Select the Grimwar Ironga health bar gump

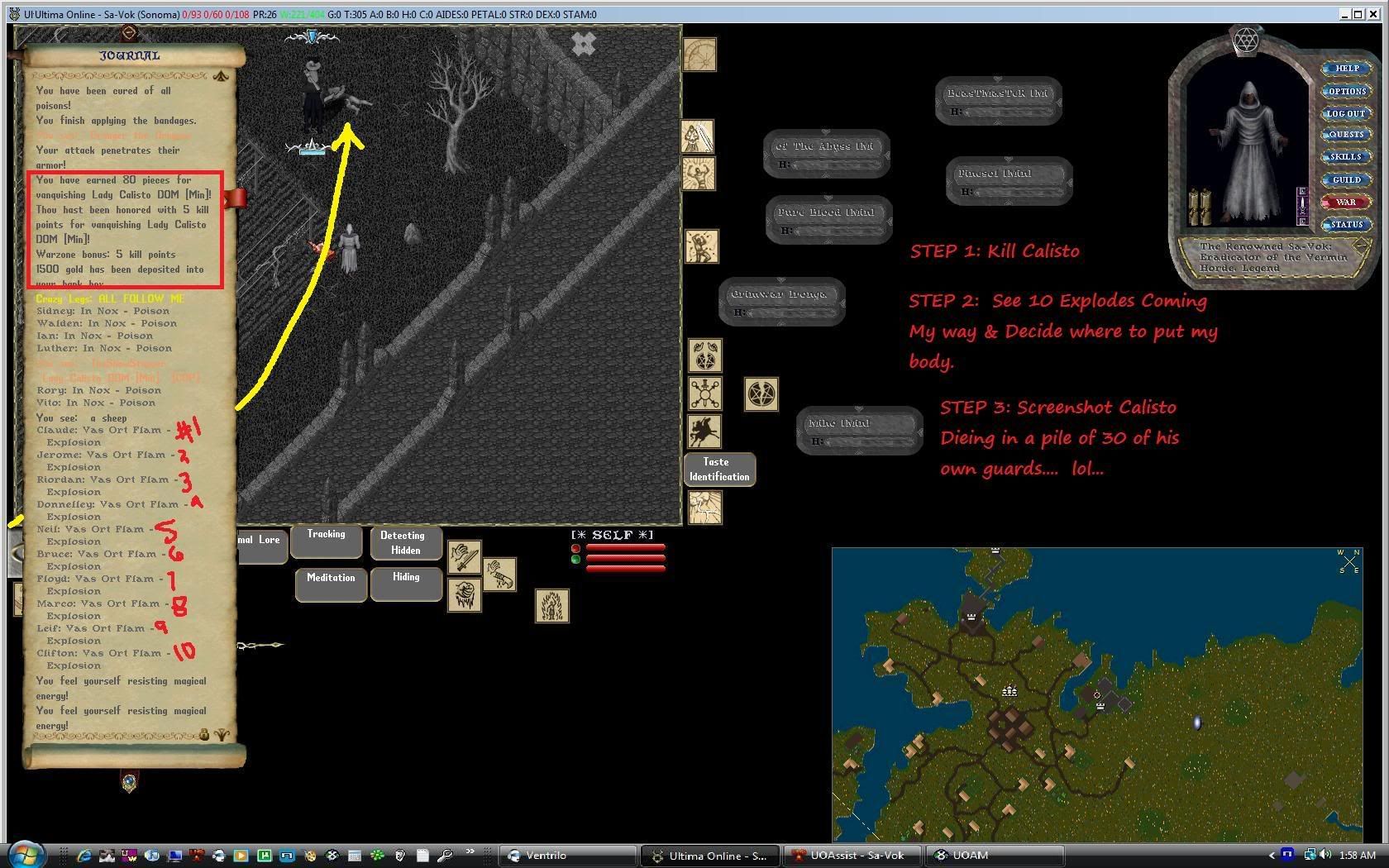[x=781, y=302]
